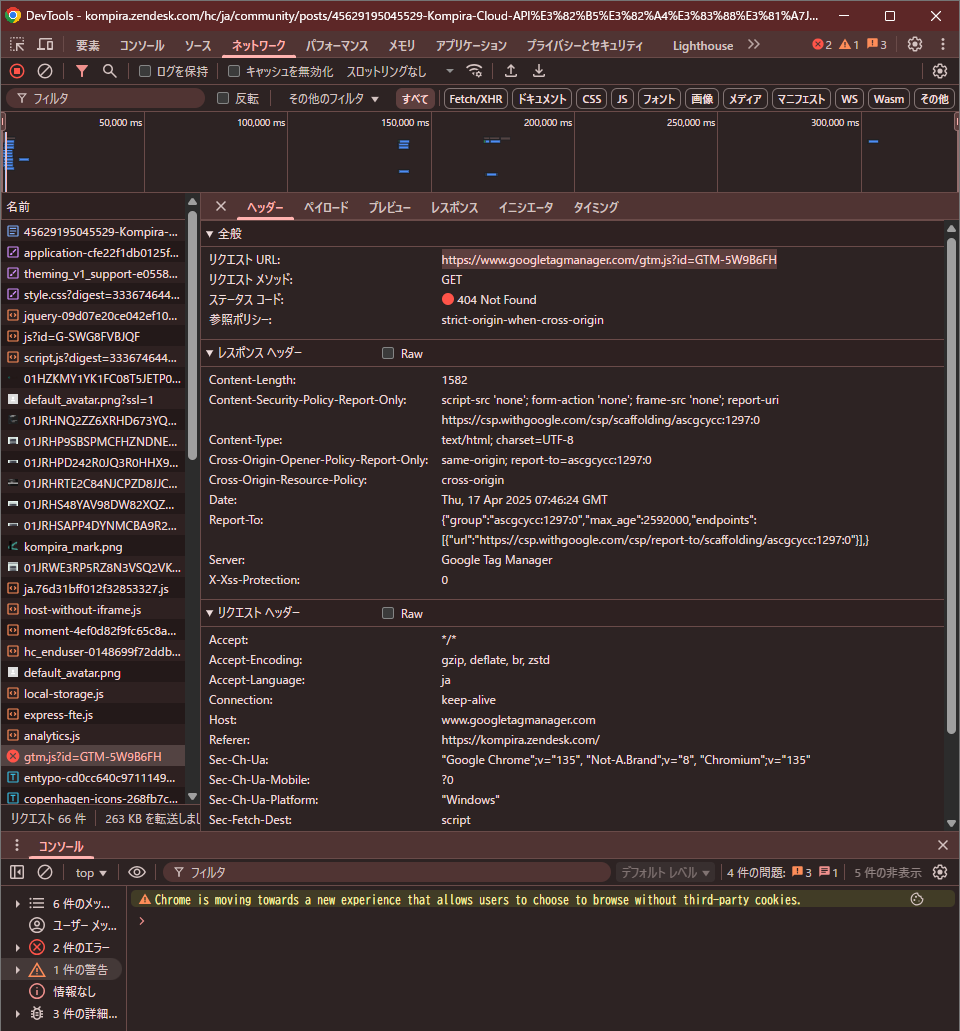Check the キャッシュを無効化 checkbox
Screen dimensions: 960x1031
coord(234,72)
